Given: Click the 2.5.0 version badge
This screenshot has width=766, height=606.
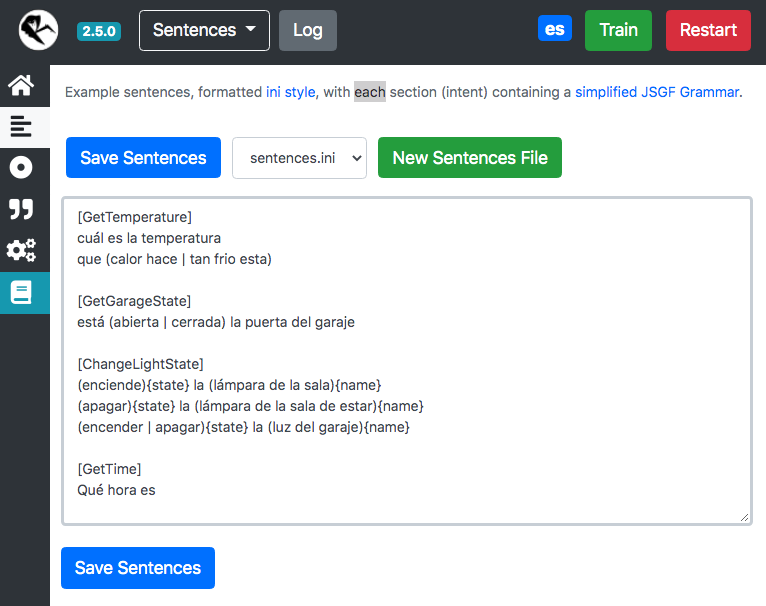Looking at the screenshot, I should coord(99,31).
